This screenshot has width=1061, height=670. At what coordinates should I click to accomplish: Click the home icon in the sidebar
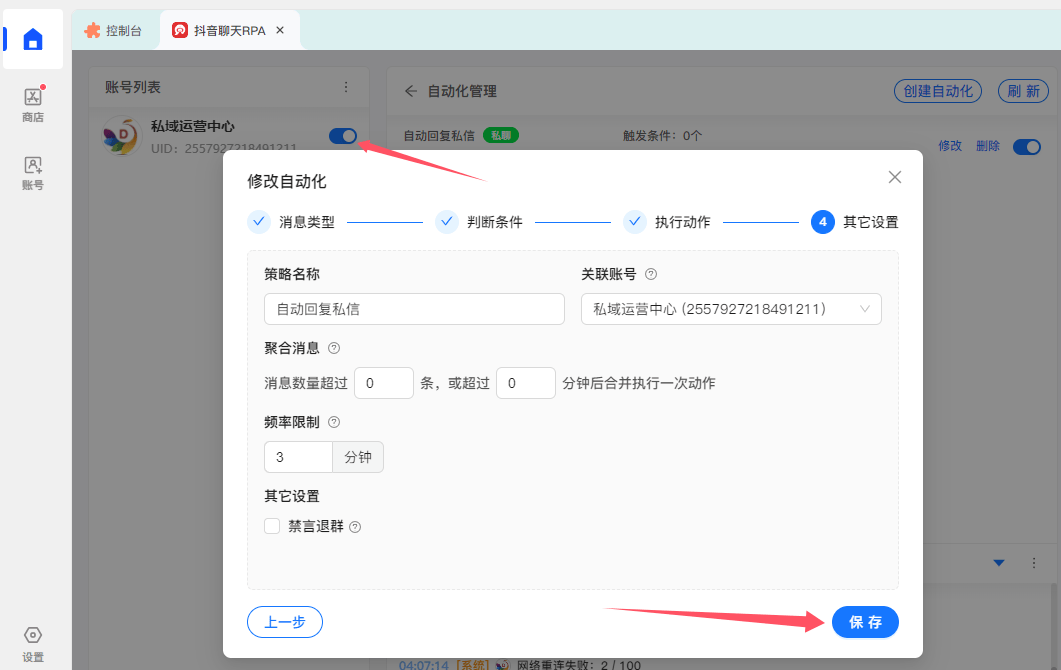tap(33, 40)
